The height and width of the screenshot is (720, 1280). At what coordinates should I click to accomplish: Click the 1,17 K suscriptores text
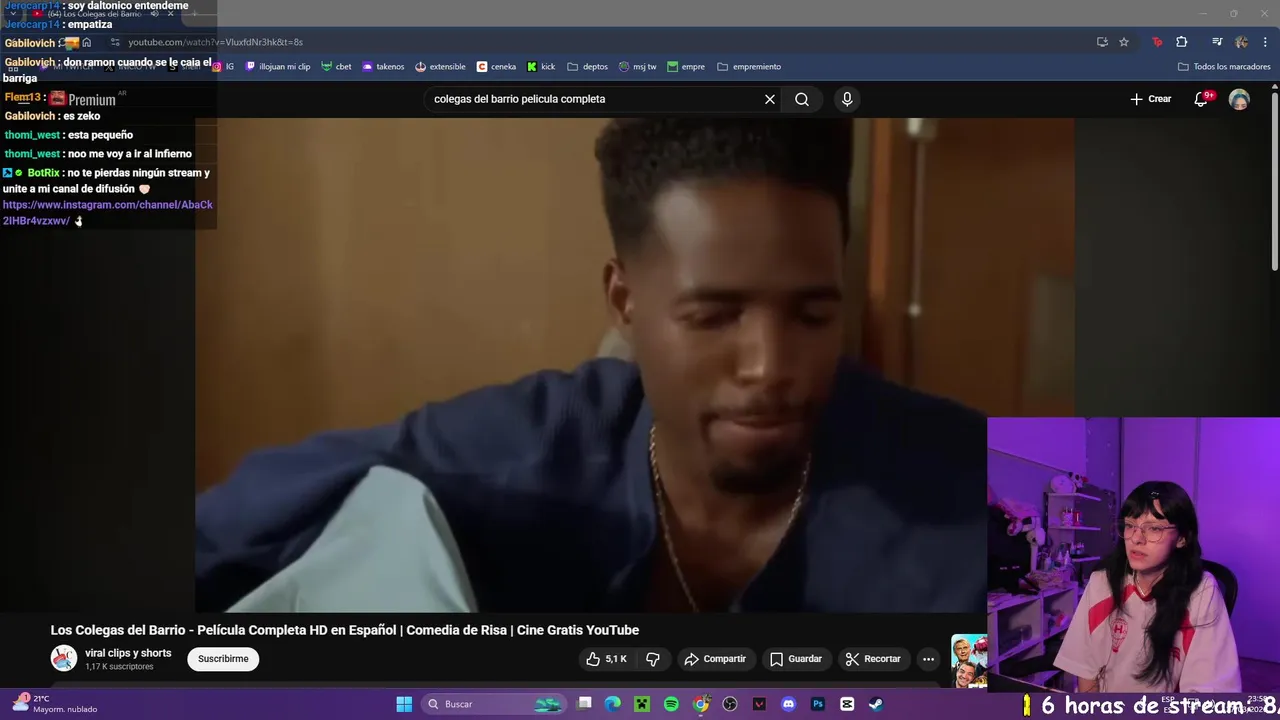click(x=119, y=667)
